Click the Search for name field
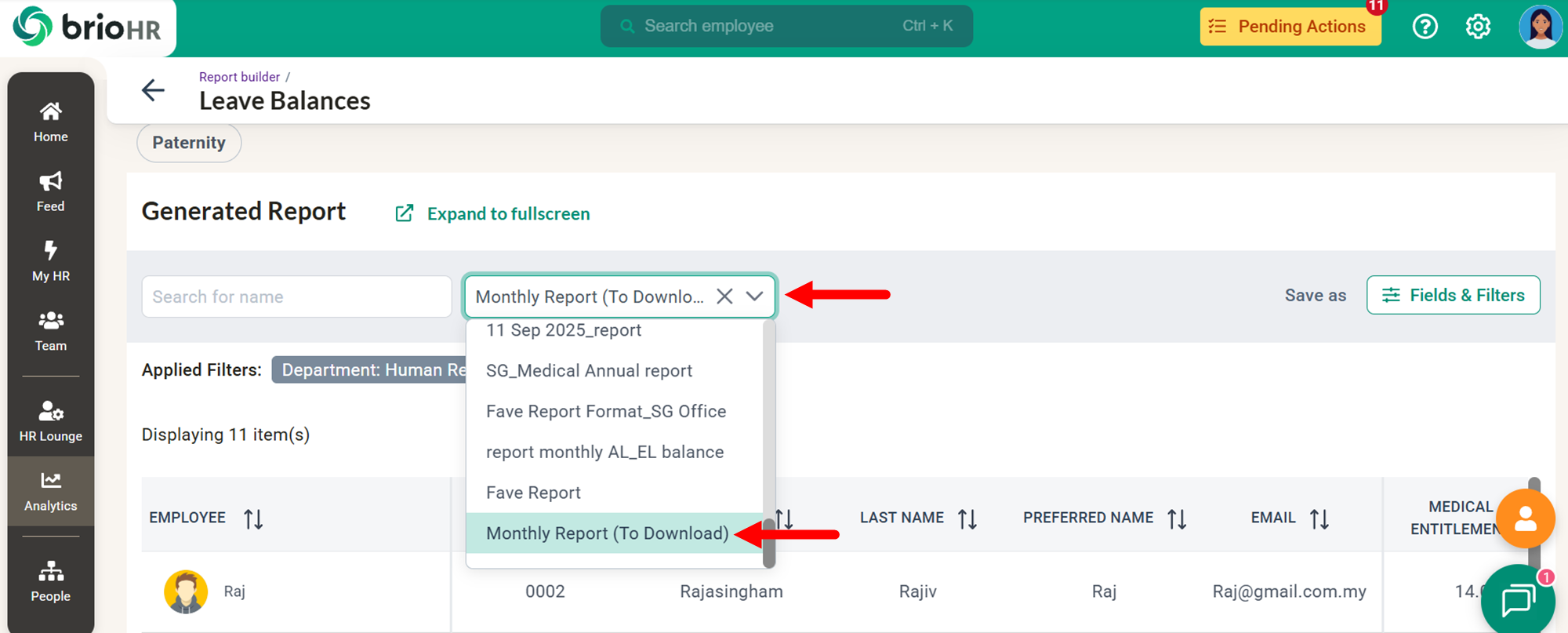The width and height of the screenshot is (1568, 633). coord(296,296)
